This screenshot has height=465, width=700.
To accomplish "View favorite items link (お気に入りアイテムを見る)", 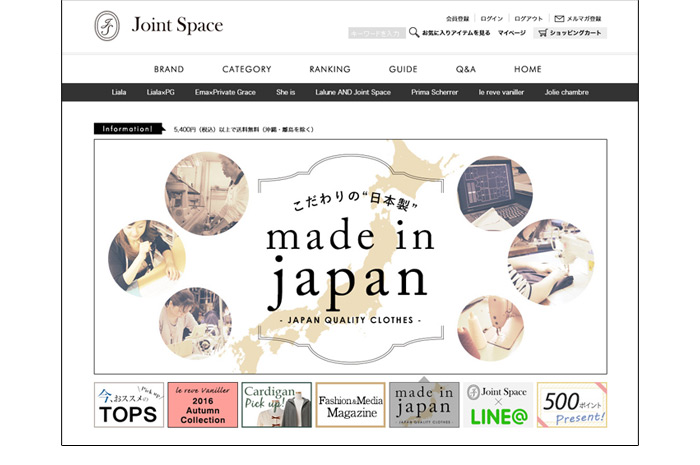I will pos(456,33).
